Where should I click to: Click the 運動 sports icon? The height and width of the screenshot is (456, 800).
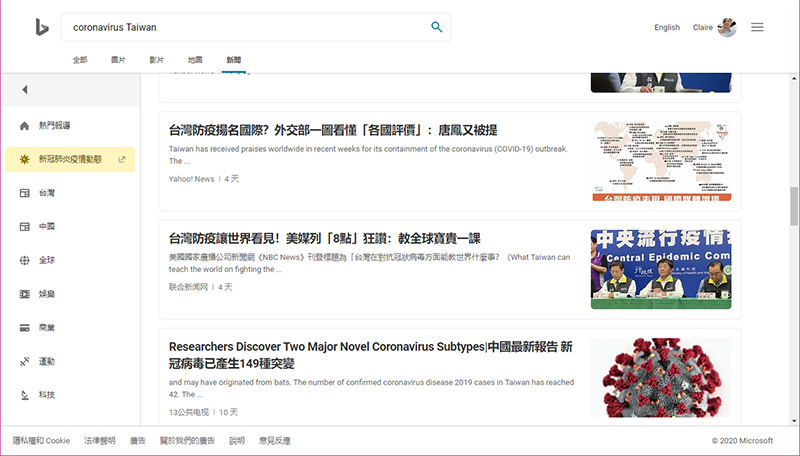pos(24,361)
